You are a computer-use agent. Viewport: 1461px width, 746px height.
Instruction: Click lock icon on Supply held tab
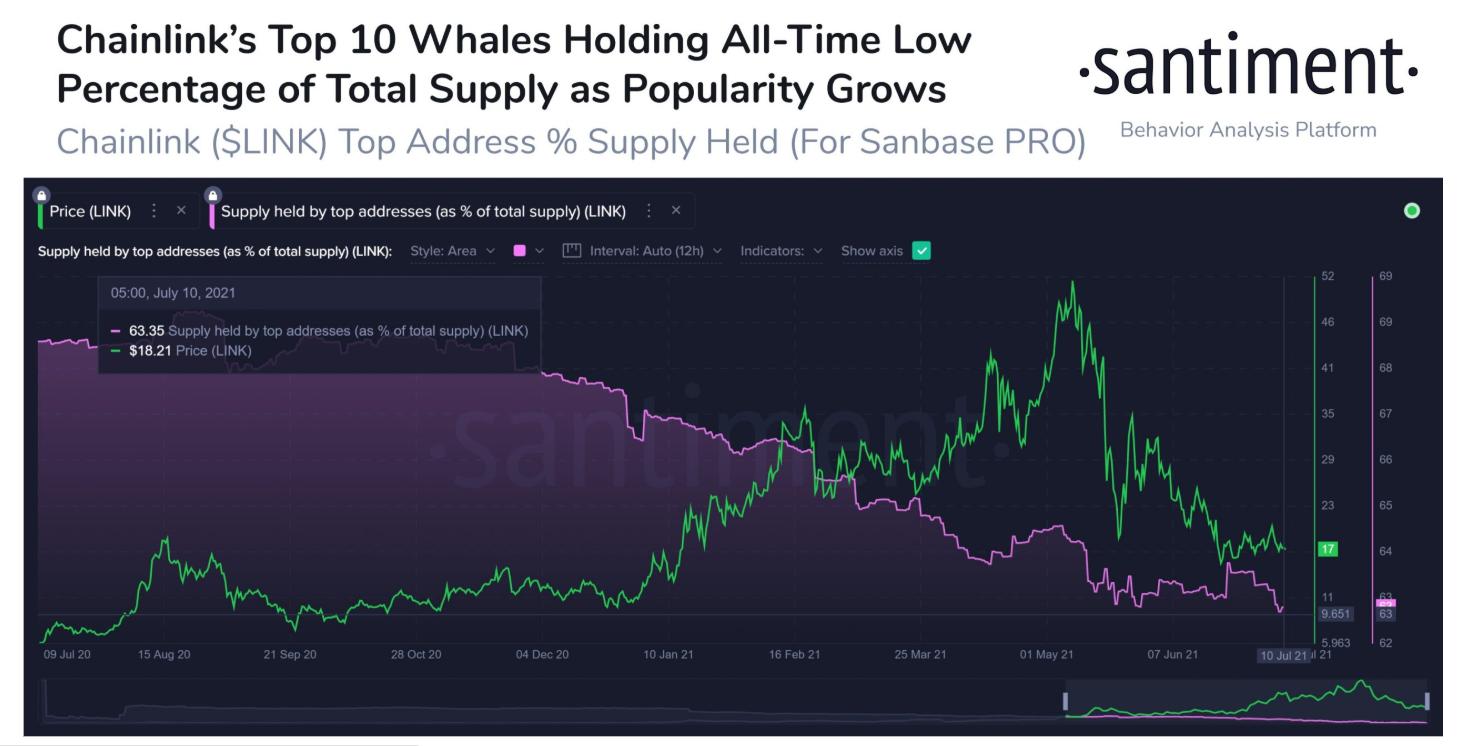tap(212, 195)
